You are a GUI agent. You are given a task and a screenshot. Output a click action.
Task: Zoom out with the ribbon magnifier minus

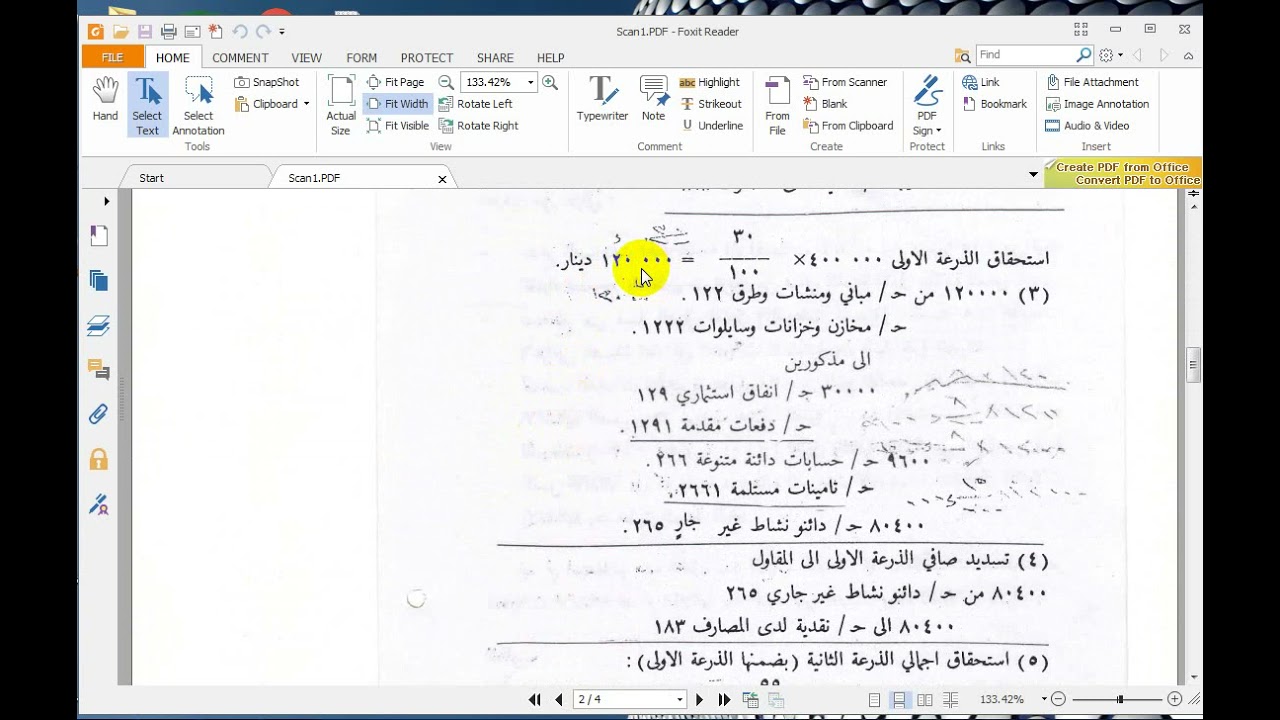tap(446, 82)
